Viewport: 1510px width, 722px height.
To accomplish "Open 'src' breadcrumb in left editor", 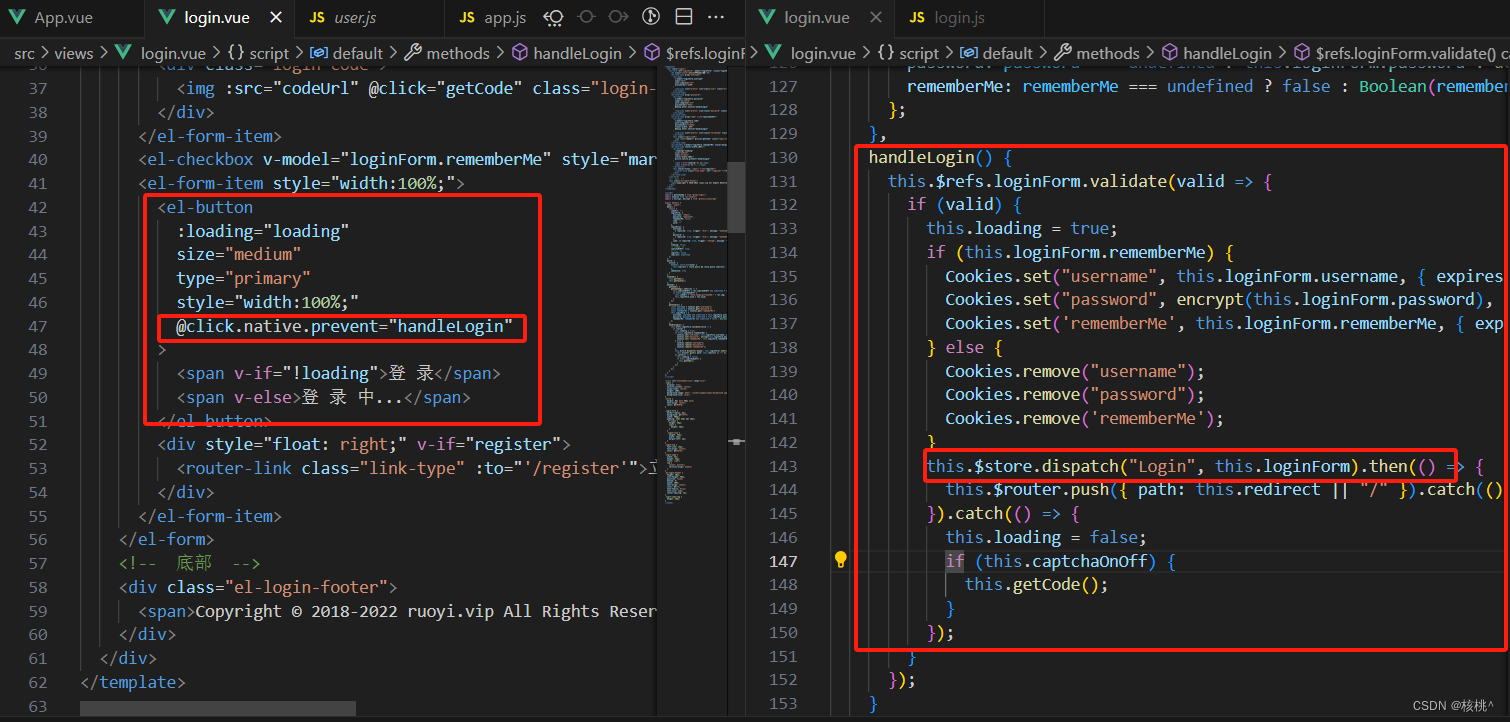I will tap(24, 53).
